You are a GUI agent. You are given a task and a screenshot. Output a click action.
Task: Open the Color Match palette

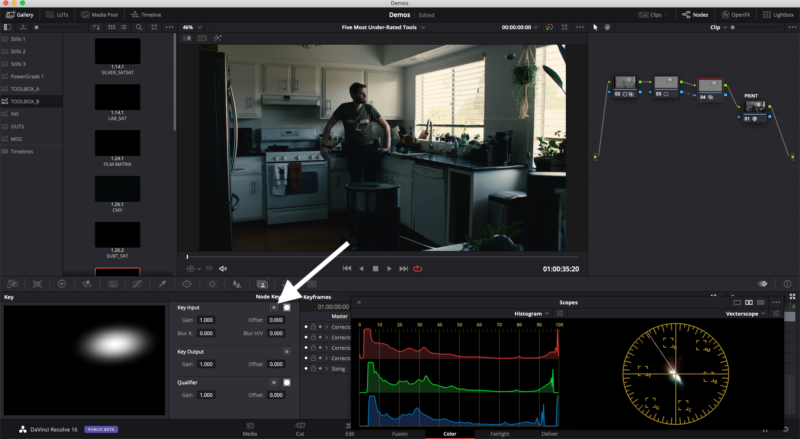coord(37,284)
